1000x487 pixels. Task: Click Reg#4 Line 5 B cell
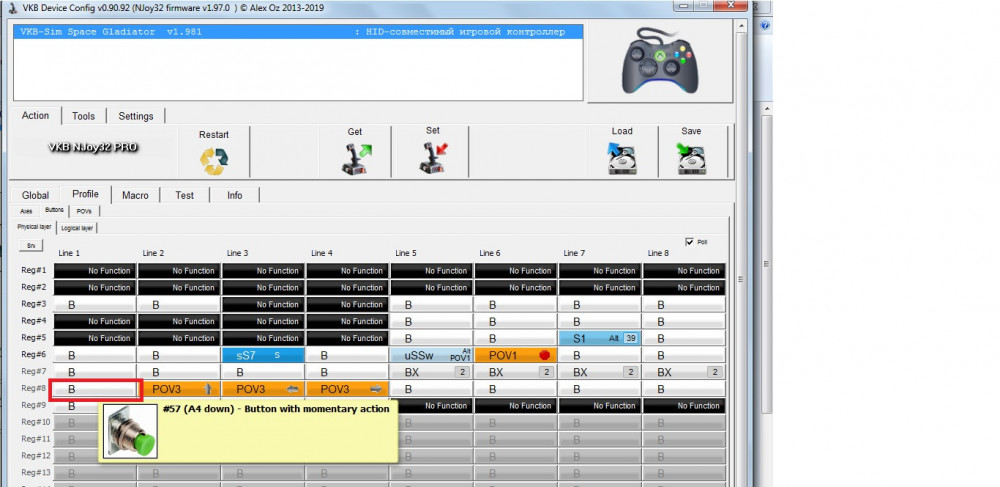(x=432, y=321)
